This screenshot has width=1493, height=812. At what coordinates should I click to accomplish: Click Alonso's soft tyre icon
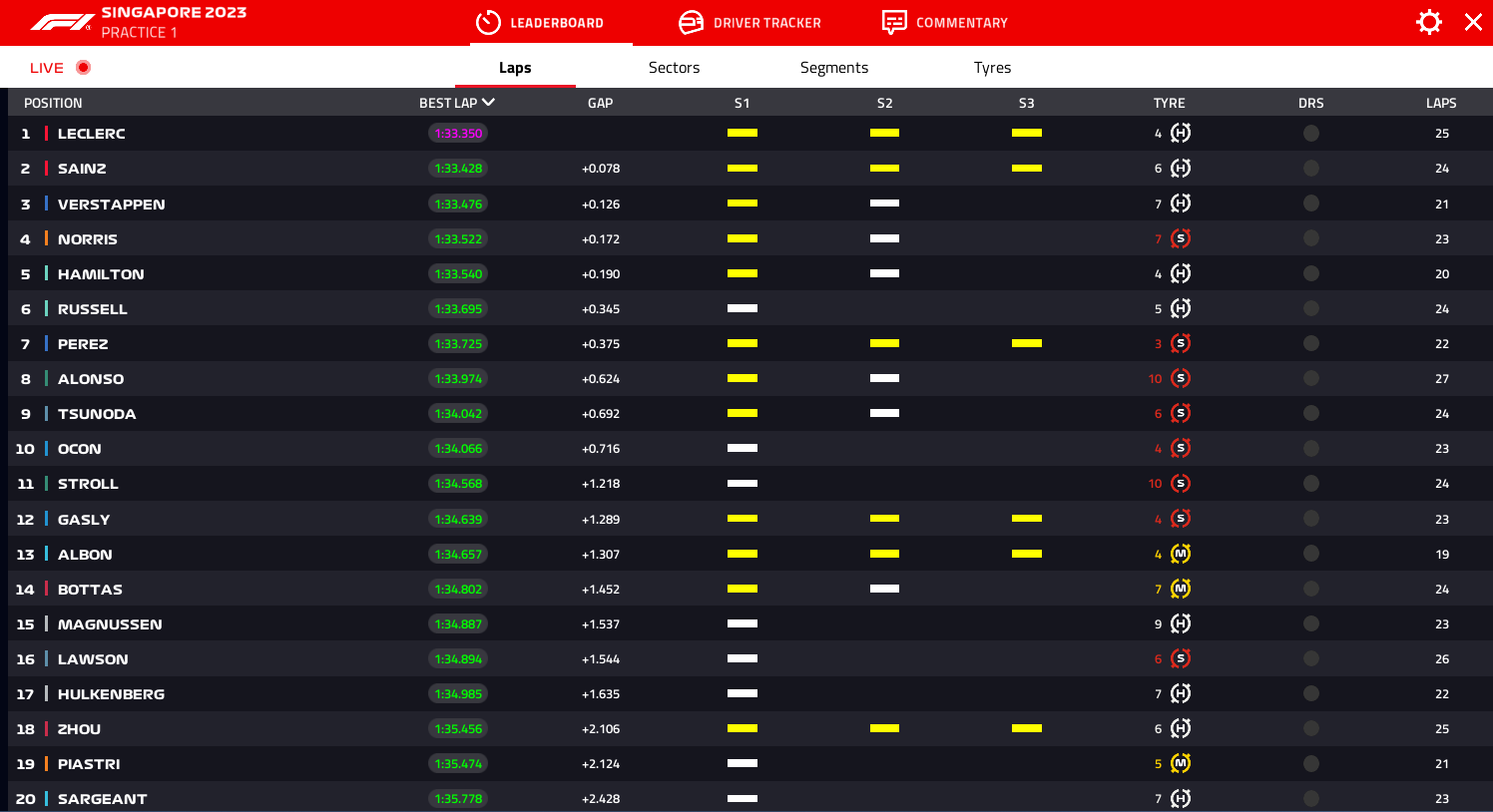(1181, 378)
